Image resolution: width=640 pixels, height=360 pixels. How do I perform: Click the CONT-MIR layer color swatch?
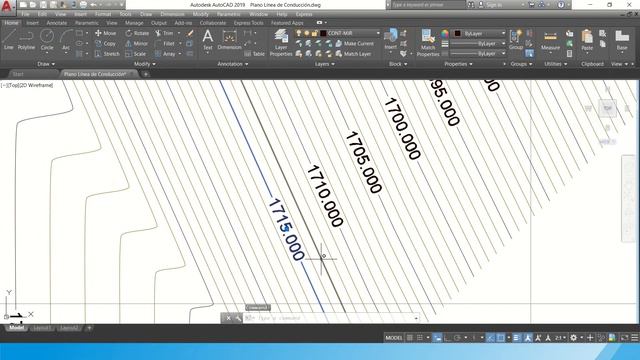pos(323,33)
